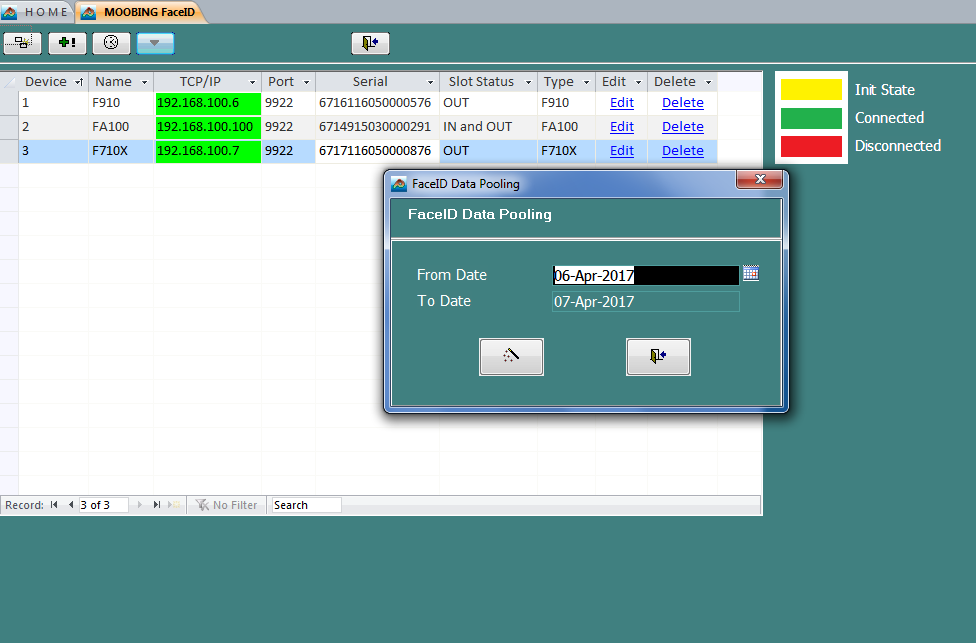Image resolution: width=976 pixels, height=643 pixels.
Task: Open the Slot Status column dropdown arrow
Action: coord(527,82)
